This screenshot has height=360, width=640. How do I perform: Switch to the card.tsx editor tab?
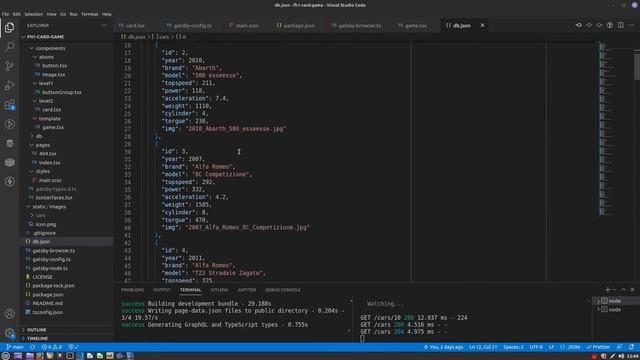(x=134, y=25)
